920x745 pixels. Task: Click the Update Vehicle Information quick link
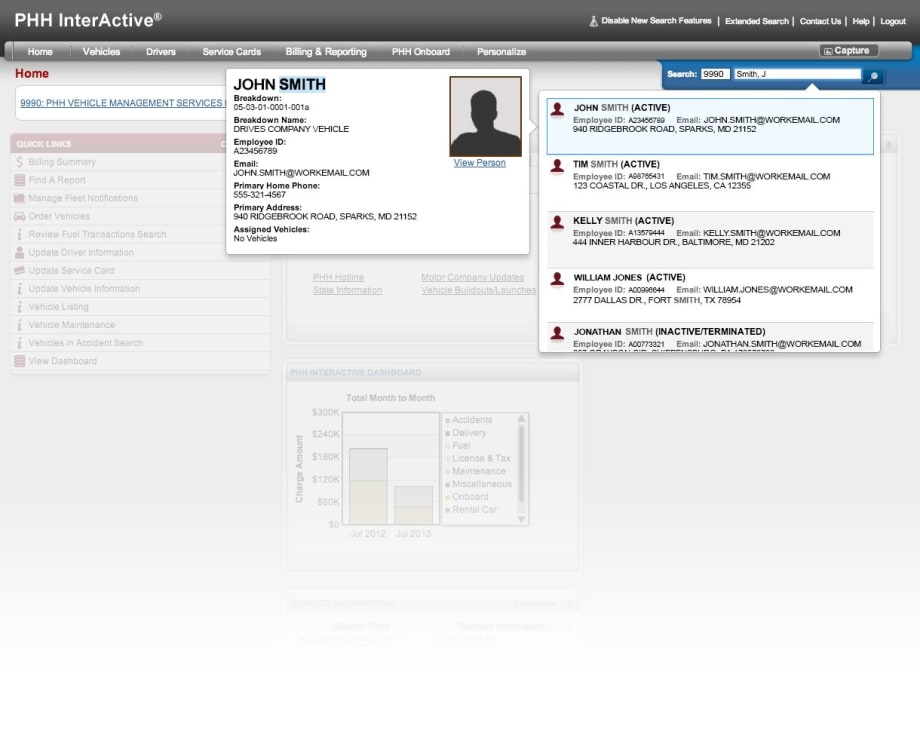84,289
